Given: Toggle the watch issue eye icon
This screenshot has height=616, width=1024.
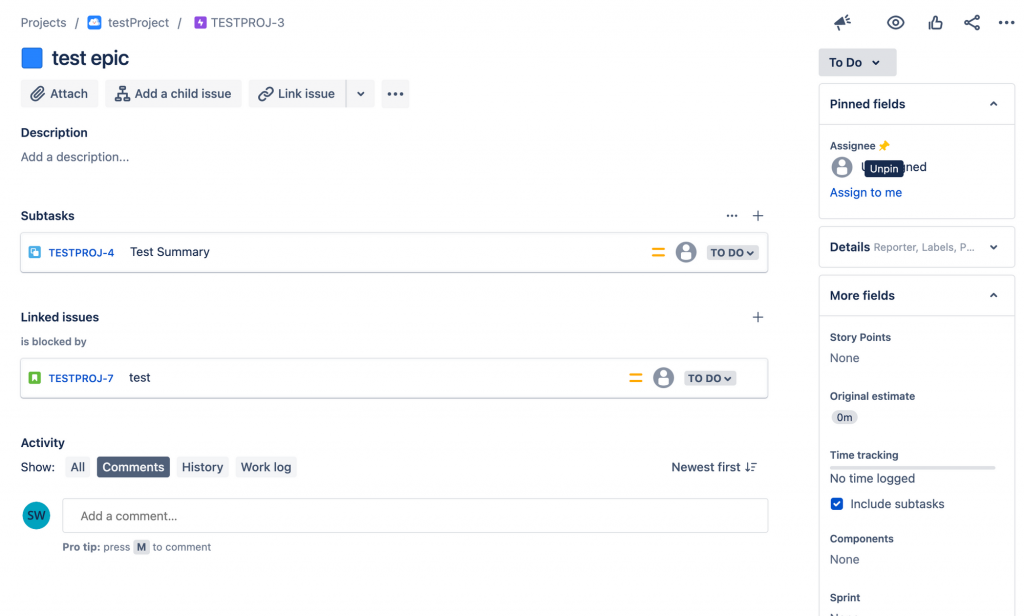Looking at the screenshot, I should [x=895, y=22].
